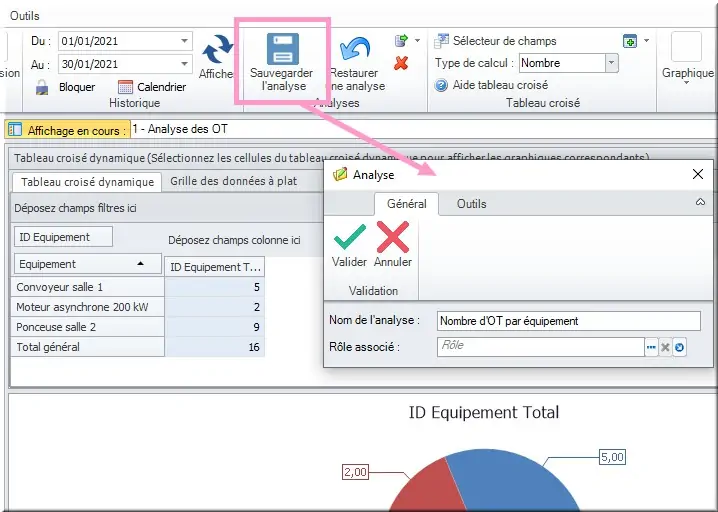
Task: Open the Du date dropdown
Action: coord(184,41)
